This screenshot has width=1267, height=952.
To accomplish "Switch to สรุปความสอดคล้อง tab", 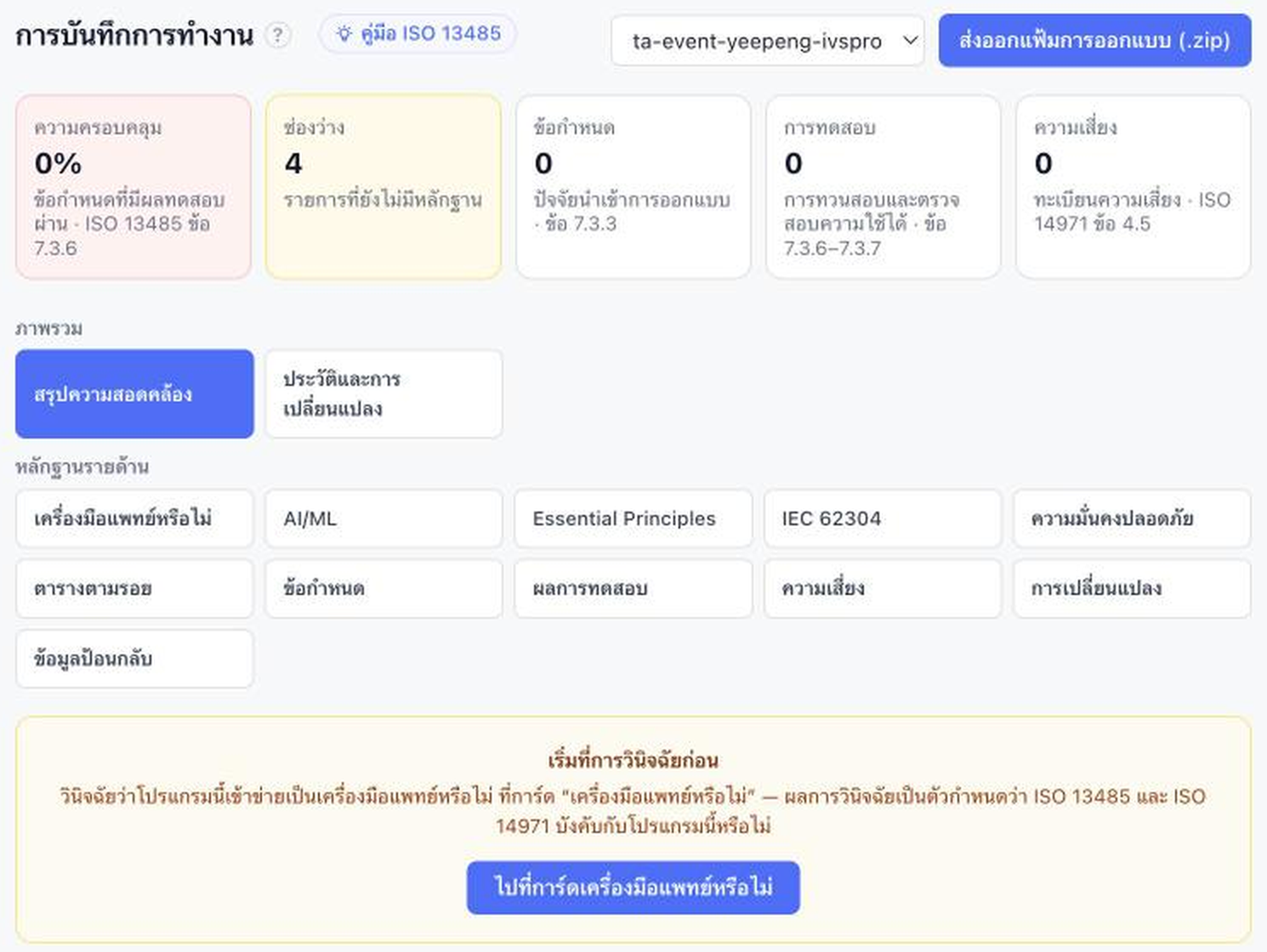I will [134, 394].
